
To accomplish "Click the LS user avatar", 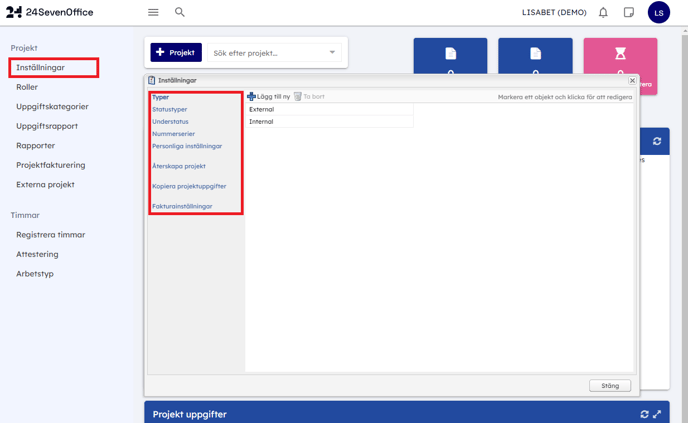I will point(658,13).
